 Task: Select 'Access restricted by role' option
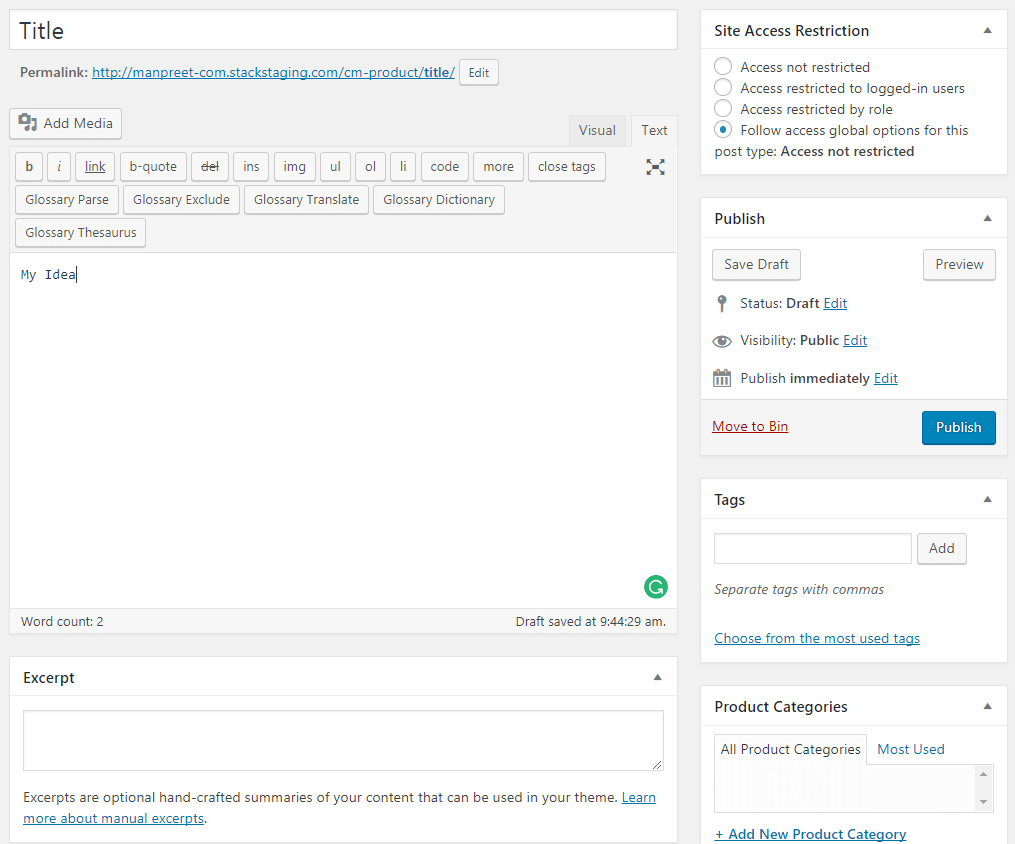pos(723,109)
